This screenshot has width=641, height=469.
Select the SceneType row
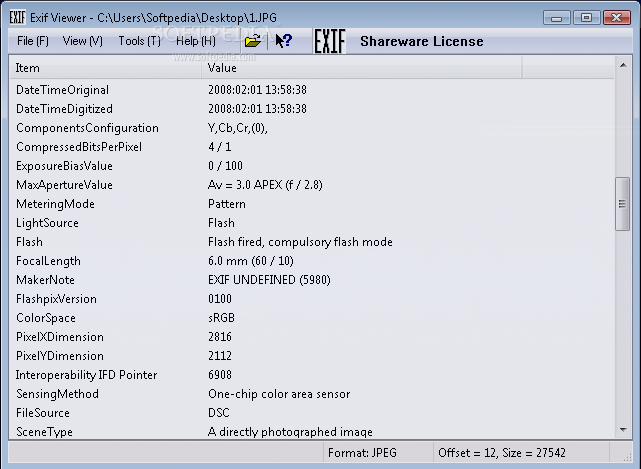[x=312, y=431]
